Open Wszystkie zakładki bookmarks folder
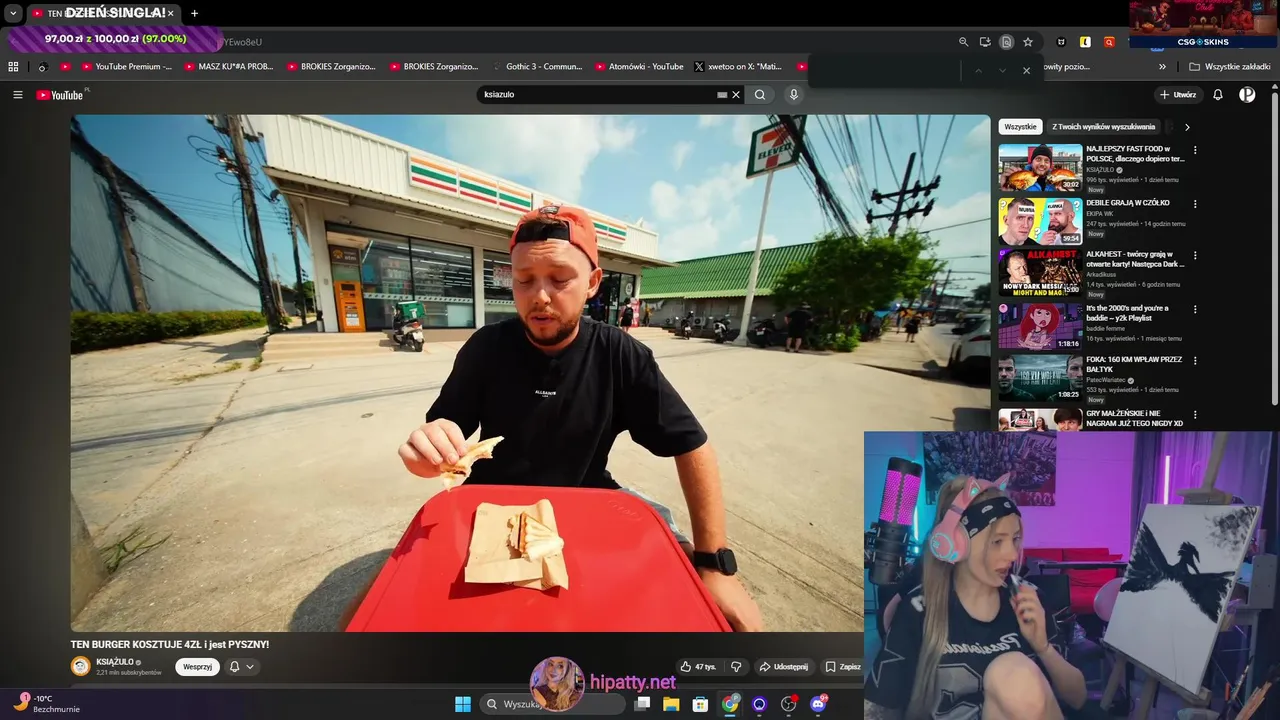1280x720 pixels. (x=1230, y=67)
